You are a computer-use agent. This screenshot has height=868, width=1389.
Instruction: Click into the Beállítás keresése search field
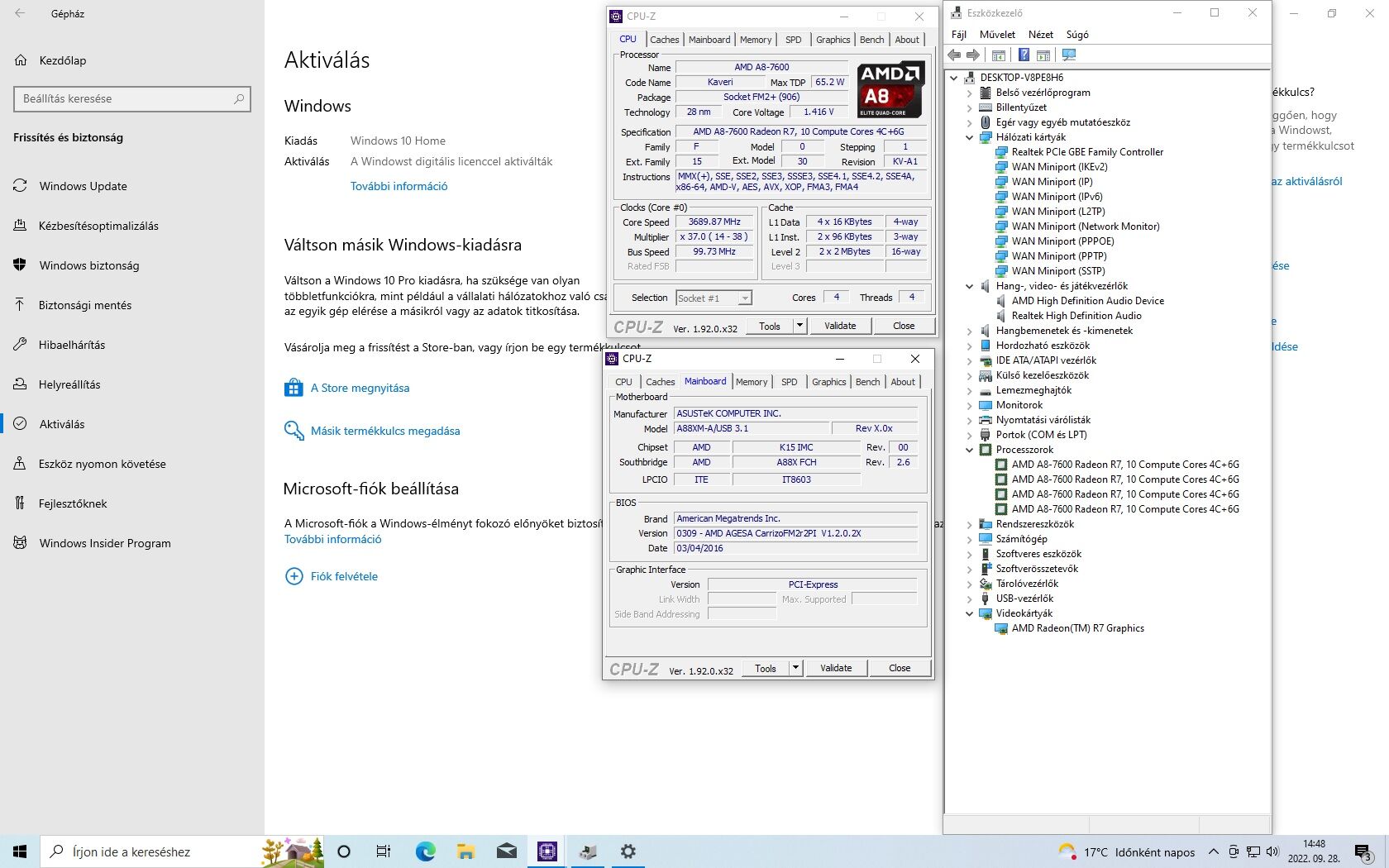[132, 98]
